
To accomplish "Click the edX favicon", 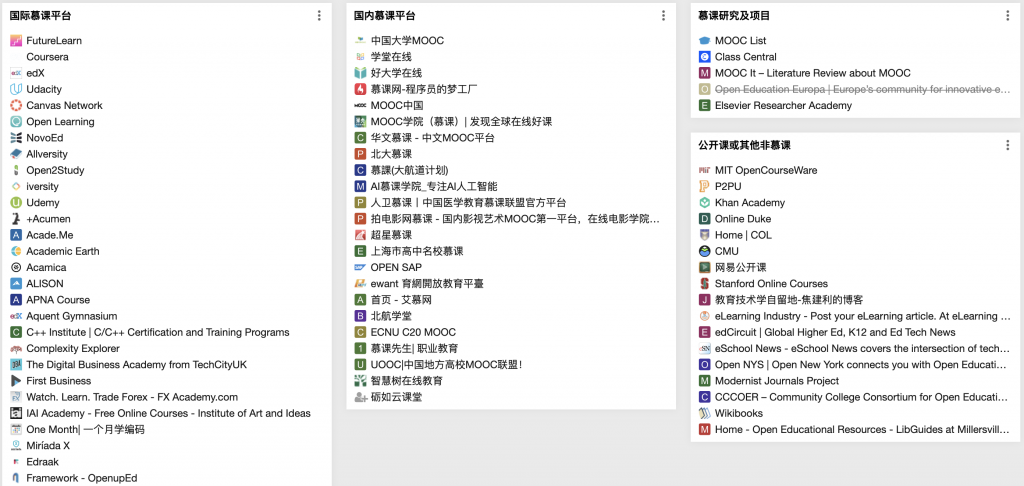I will (16, 73).
